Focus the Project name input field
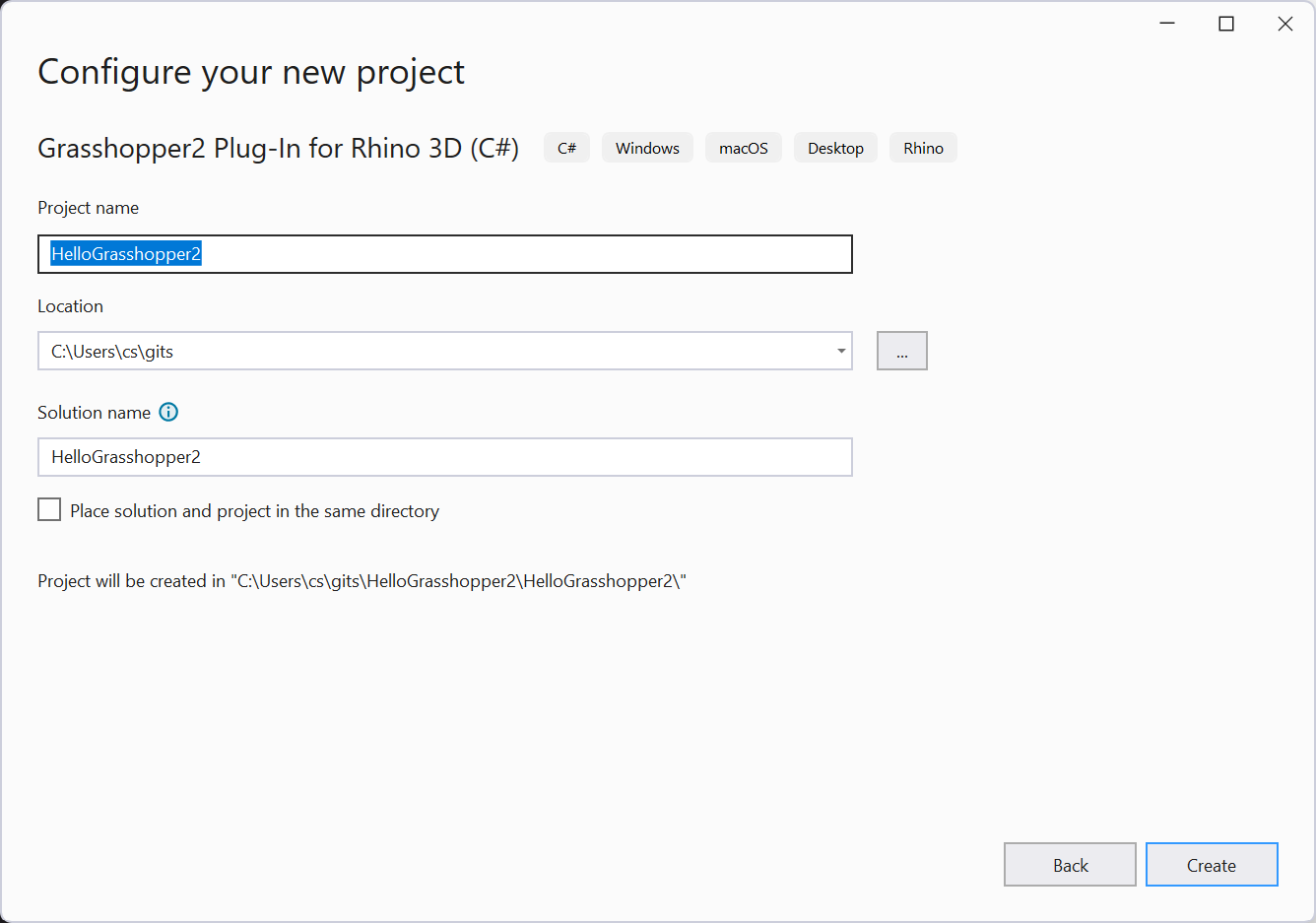 pyautogui.click(x=445, y=254)
